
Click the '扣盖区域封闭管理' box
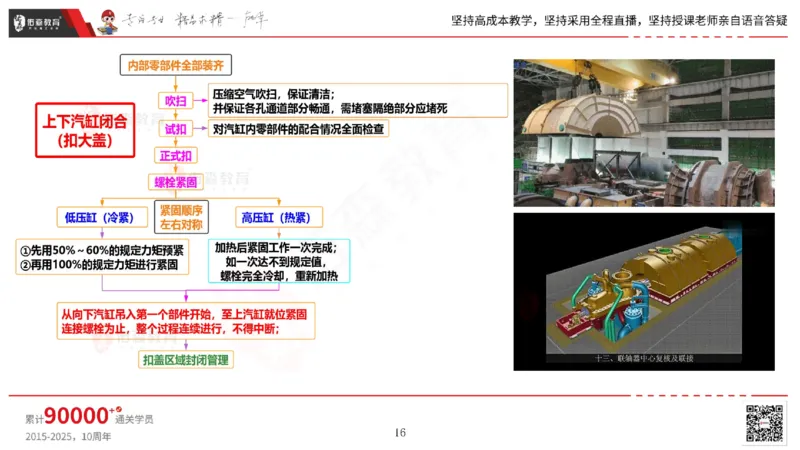186,360
